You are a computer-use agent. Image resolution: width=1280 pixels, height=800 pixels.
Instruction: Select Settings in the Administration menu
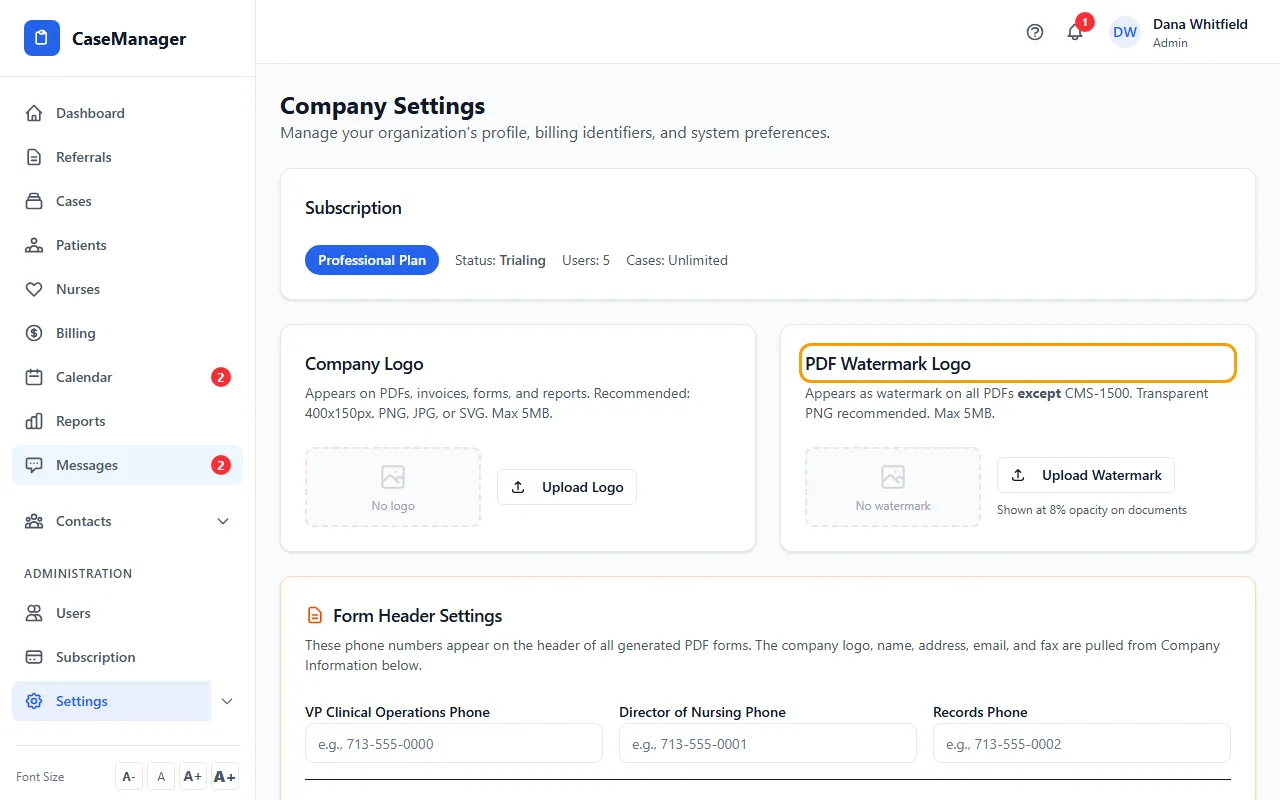[x=111, y=701]
